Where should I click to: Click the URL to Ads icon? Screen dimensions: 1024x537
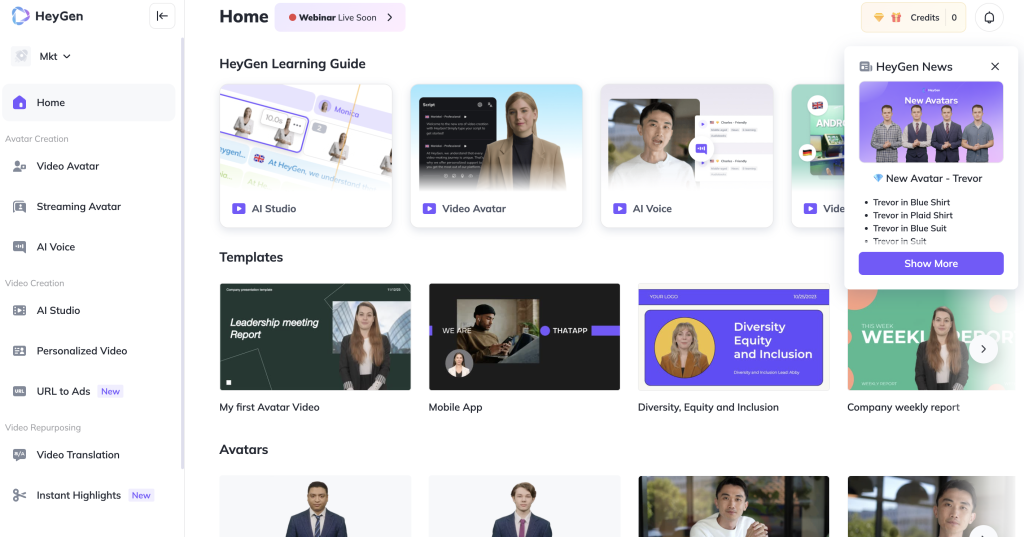[19, 391]
